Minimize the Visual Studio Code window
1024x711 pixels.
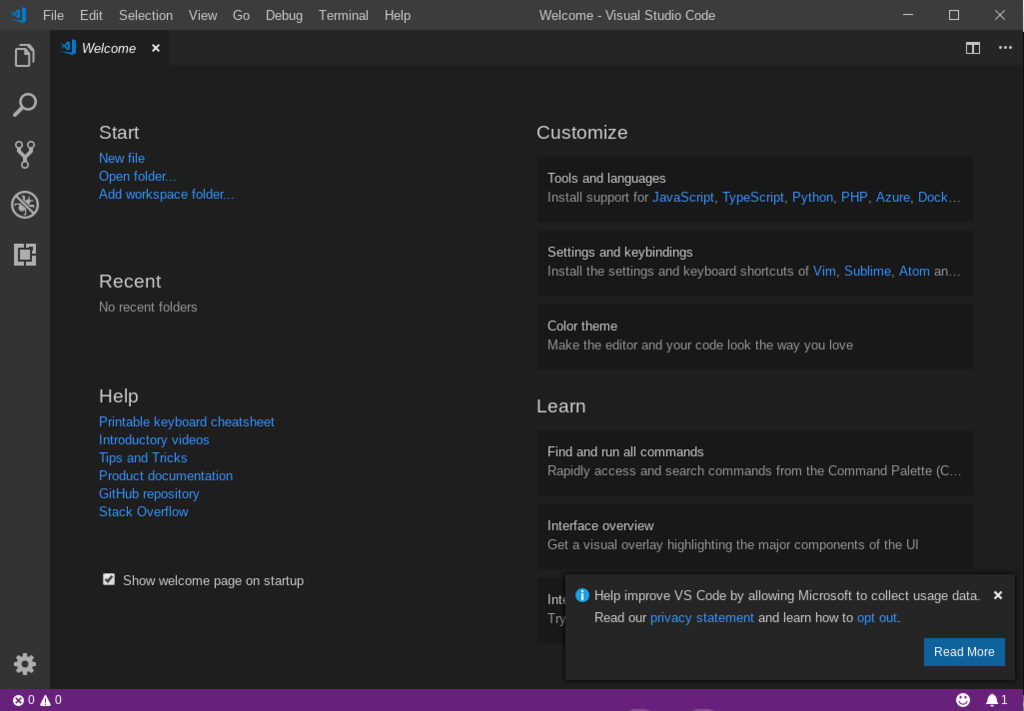click(908, 15)
